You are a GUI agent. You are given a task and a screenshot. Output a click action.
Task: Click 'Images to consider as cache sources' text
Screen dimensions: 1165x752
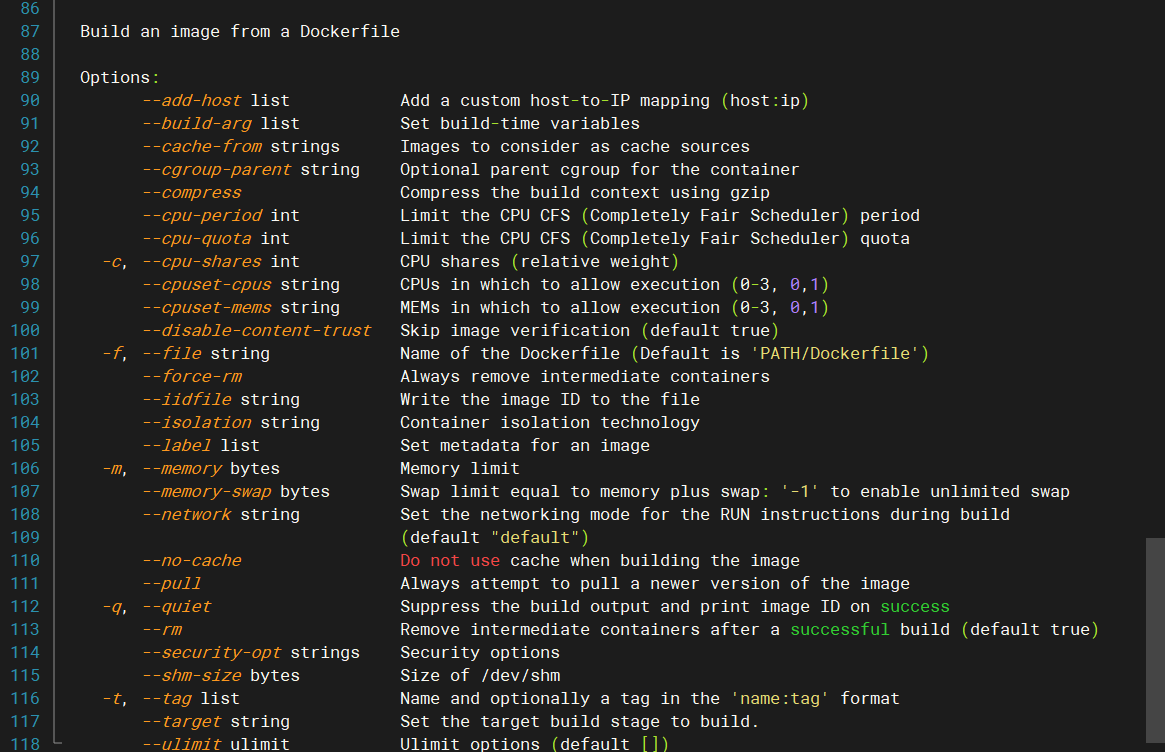pos(575,146)
